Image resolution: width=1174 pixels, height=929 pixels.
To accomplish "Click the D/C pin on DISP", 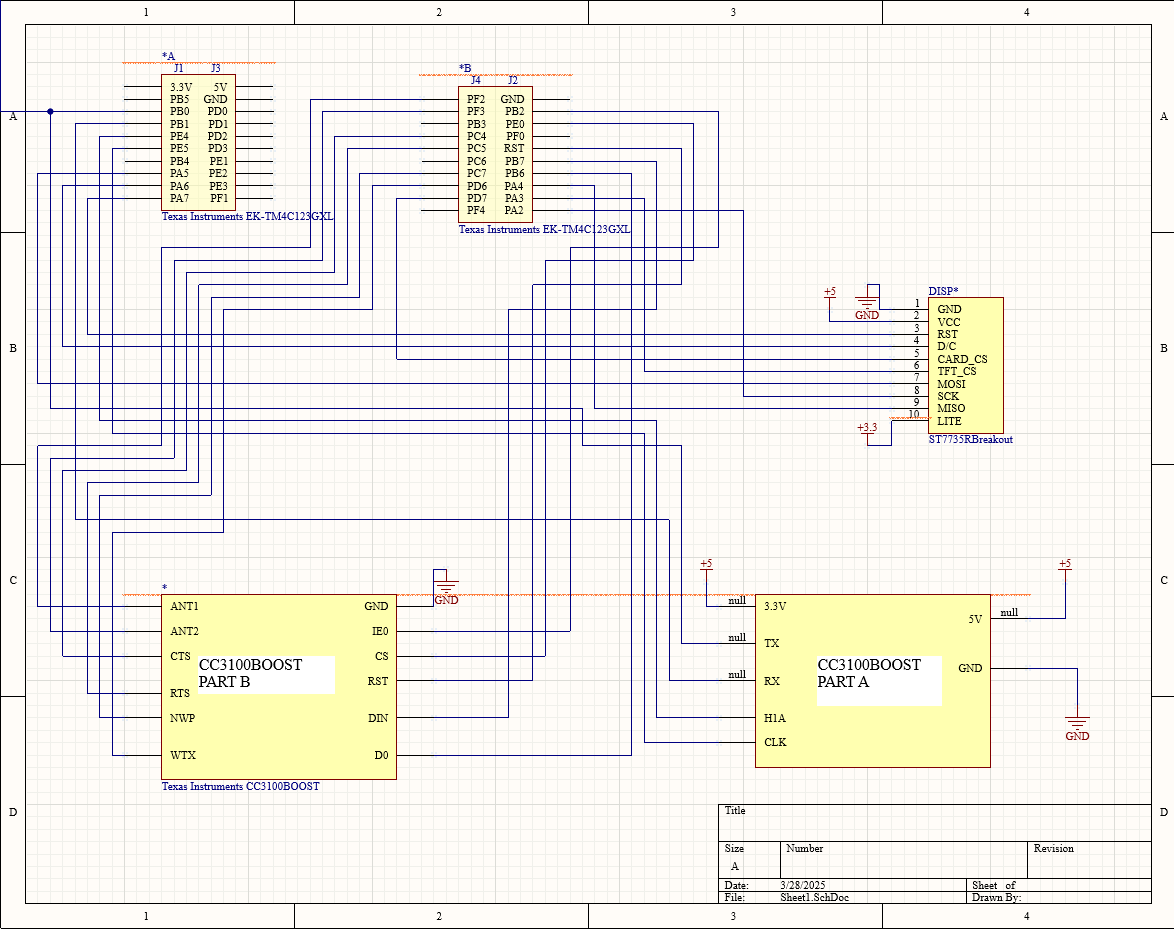I will [x=946, y=347].
